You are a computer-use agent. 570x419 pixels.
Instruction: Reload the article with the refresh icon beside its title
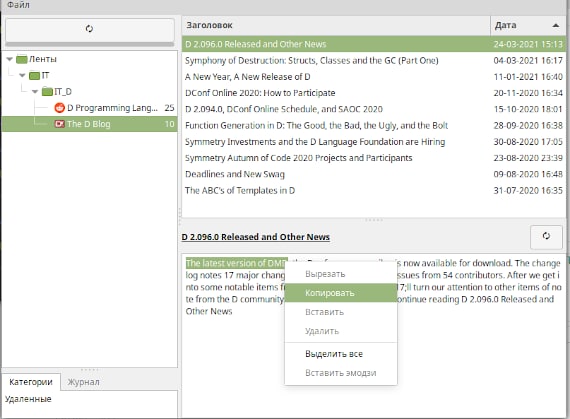click(x=546, y=237)
